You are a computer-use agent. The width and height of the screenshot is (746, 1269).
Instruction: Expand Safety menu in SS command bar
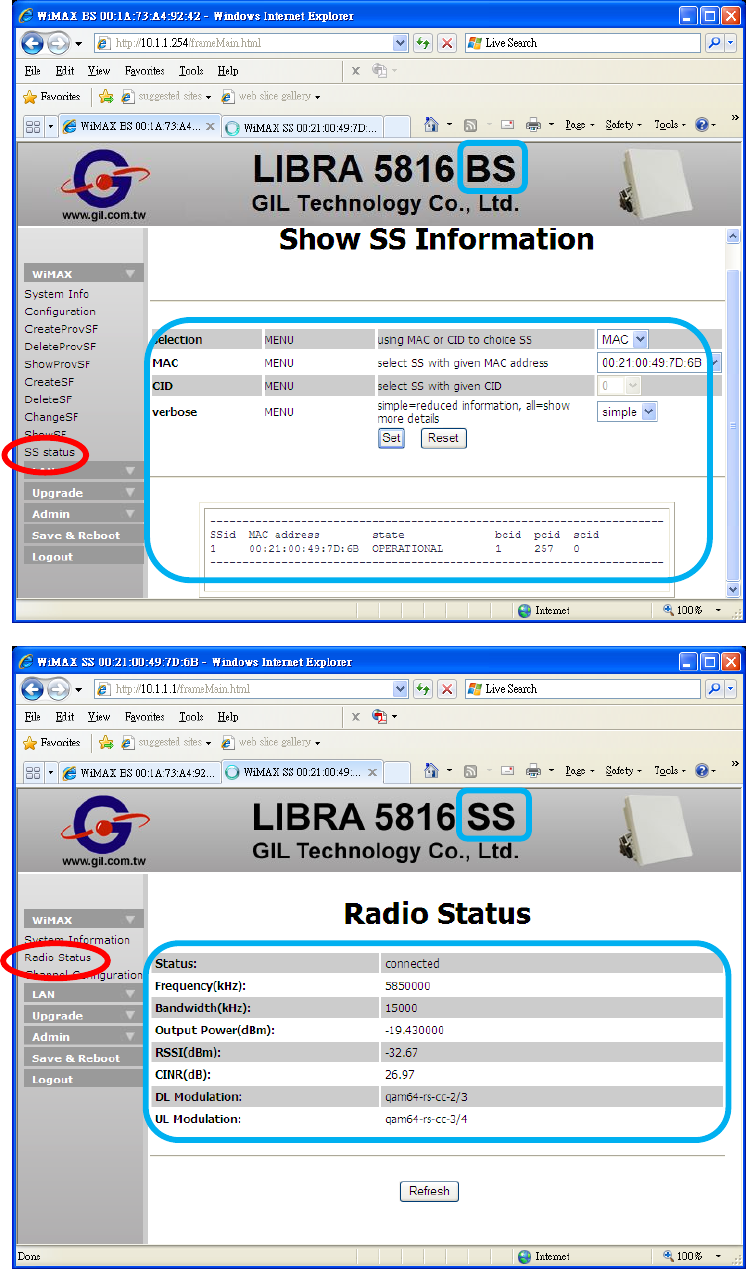coord(624,771)
